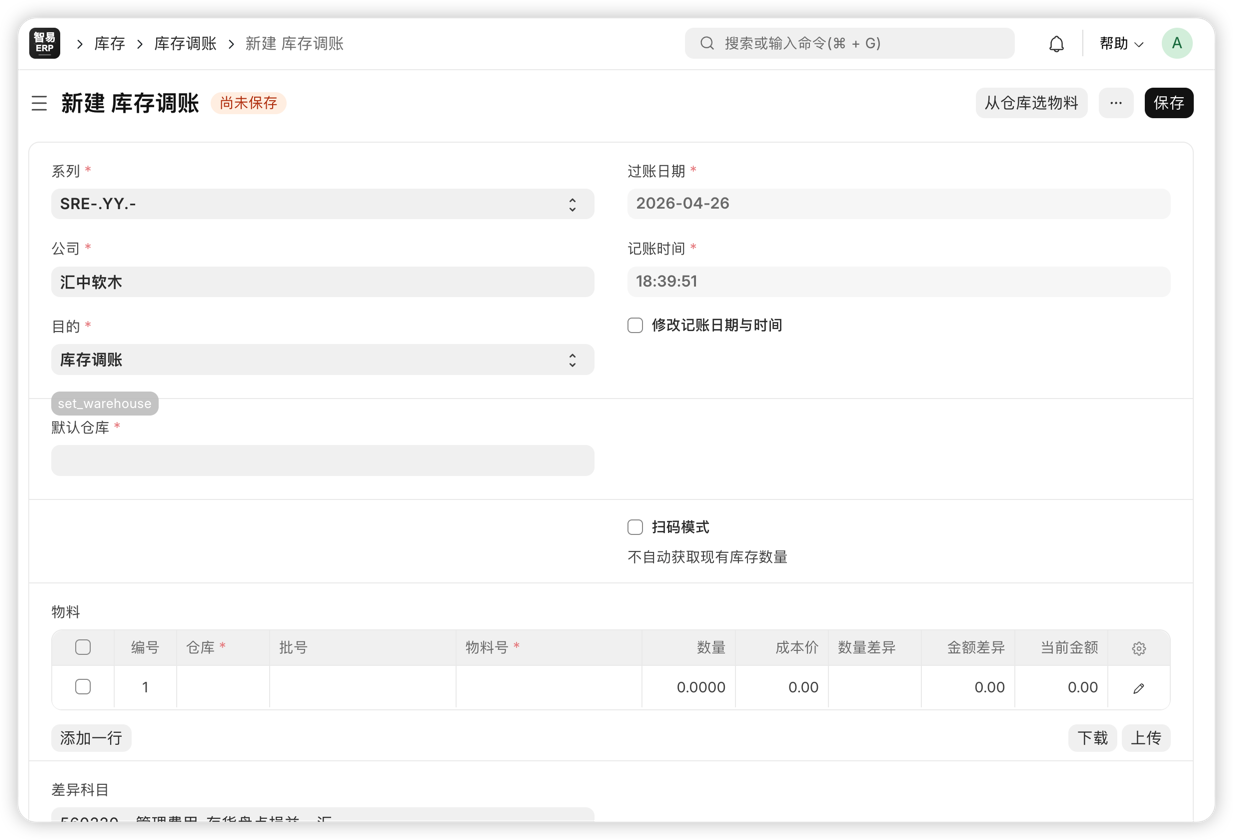The height and width of the screenshot is (840, 1233).
Task: Click row 1 批号 cell
Action: pyautogui.click(x=363, y=688)
